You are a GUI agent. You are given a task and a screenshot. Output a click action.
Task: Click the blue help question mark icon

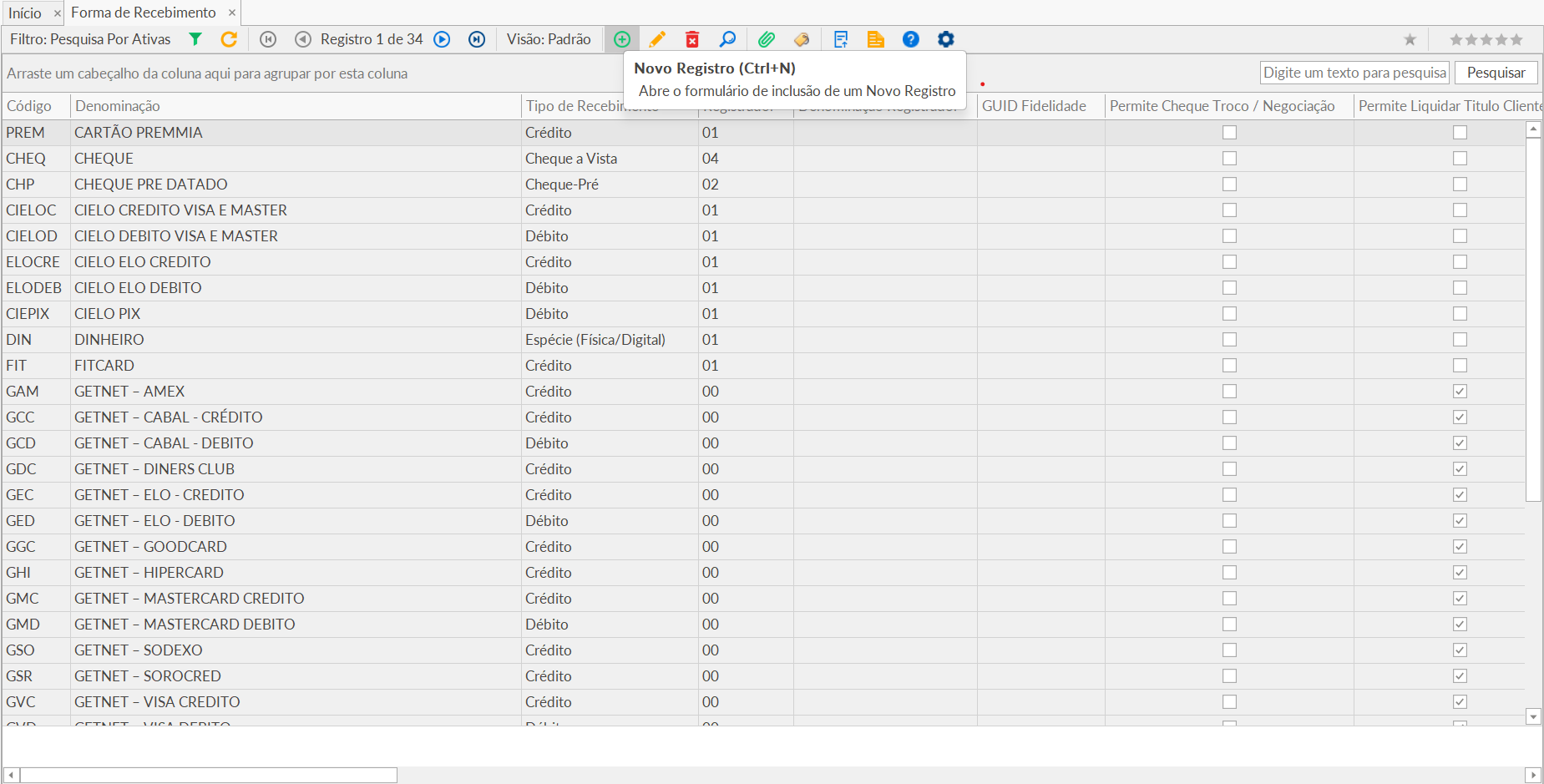point(911,39)
